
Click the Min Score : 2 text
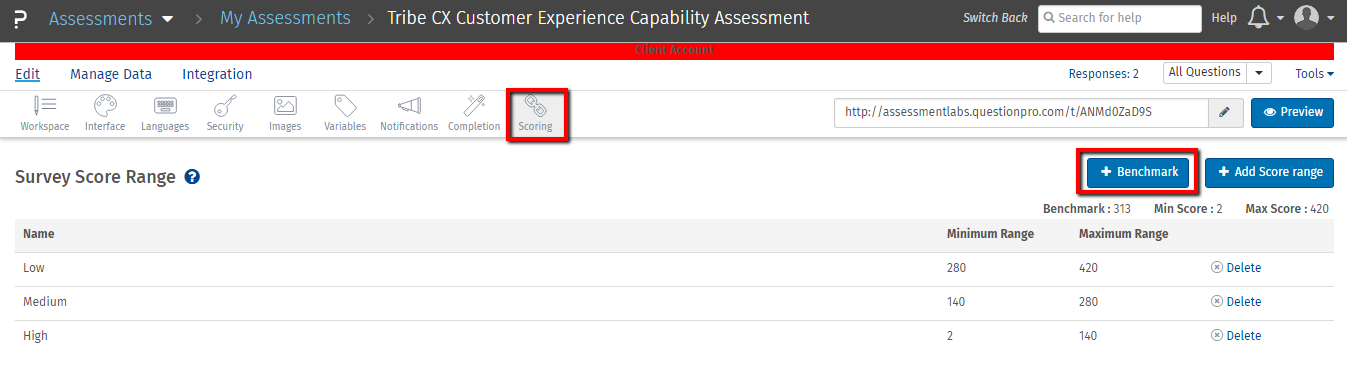(1188, 209)
